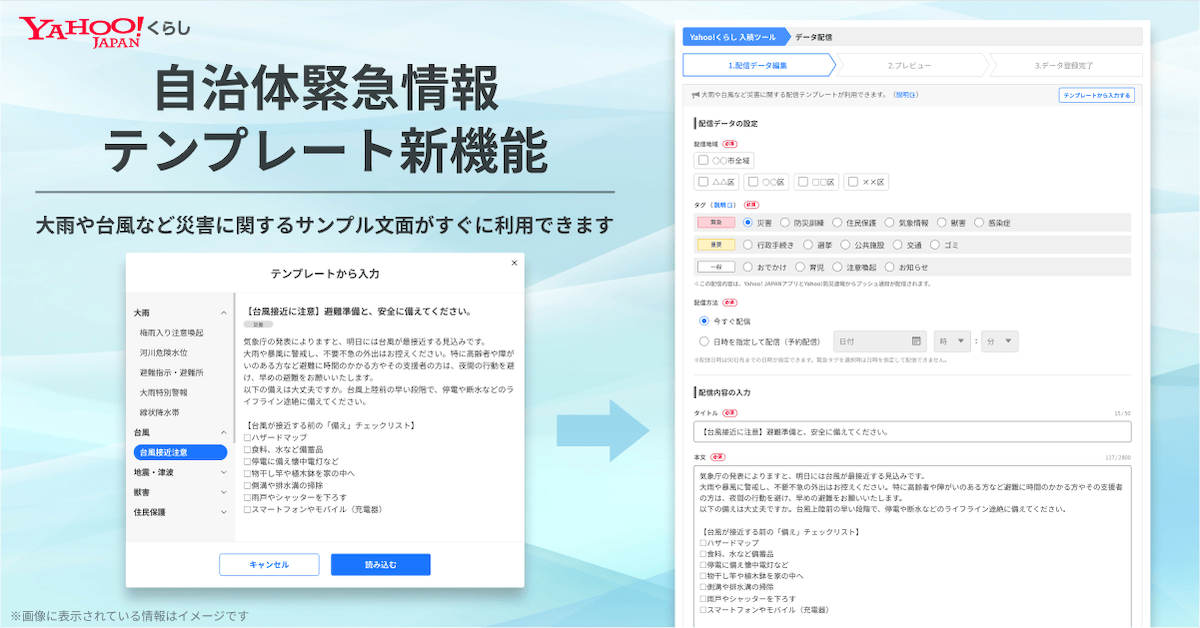The height and width of the screenshot is (628, 1200).
Task: Choose 日時を指定して配信（予約配信）option
Action: tap(703, 339)
